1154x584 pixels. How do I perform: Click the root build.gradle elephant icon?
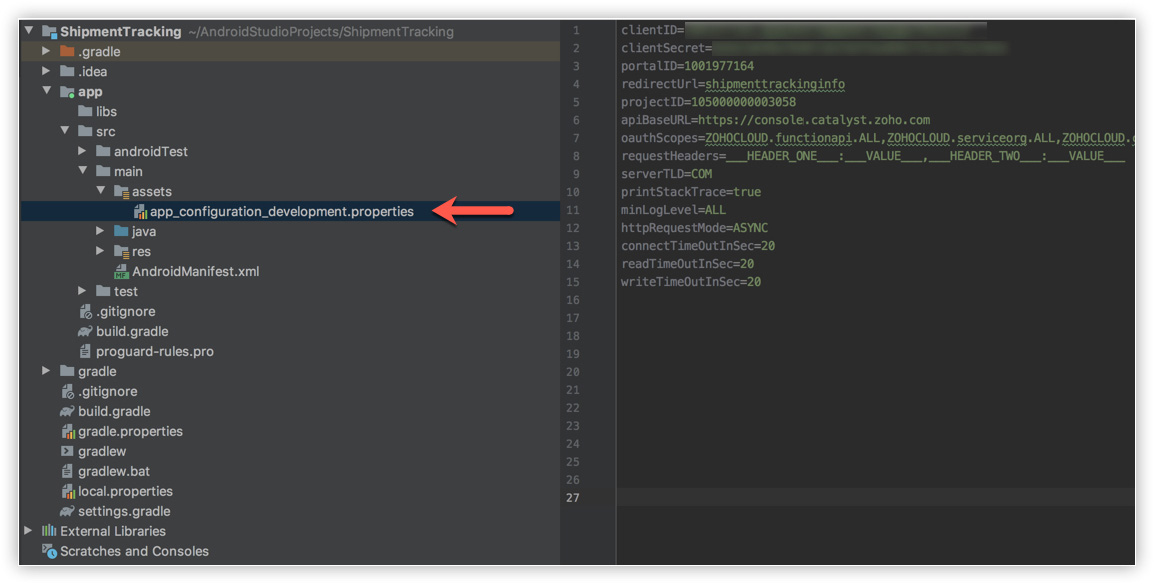[x=67, y=411]
